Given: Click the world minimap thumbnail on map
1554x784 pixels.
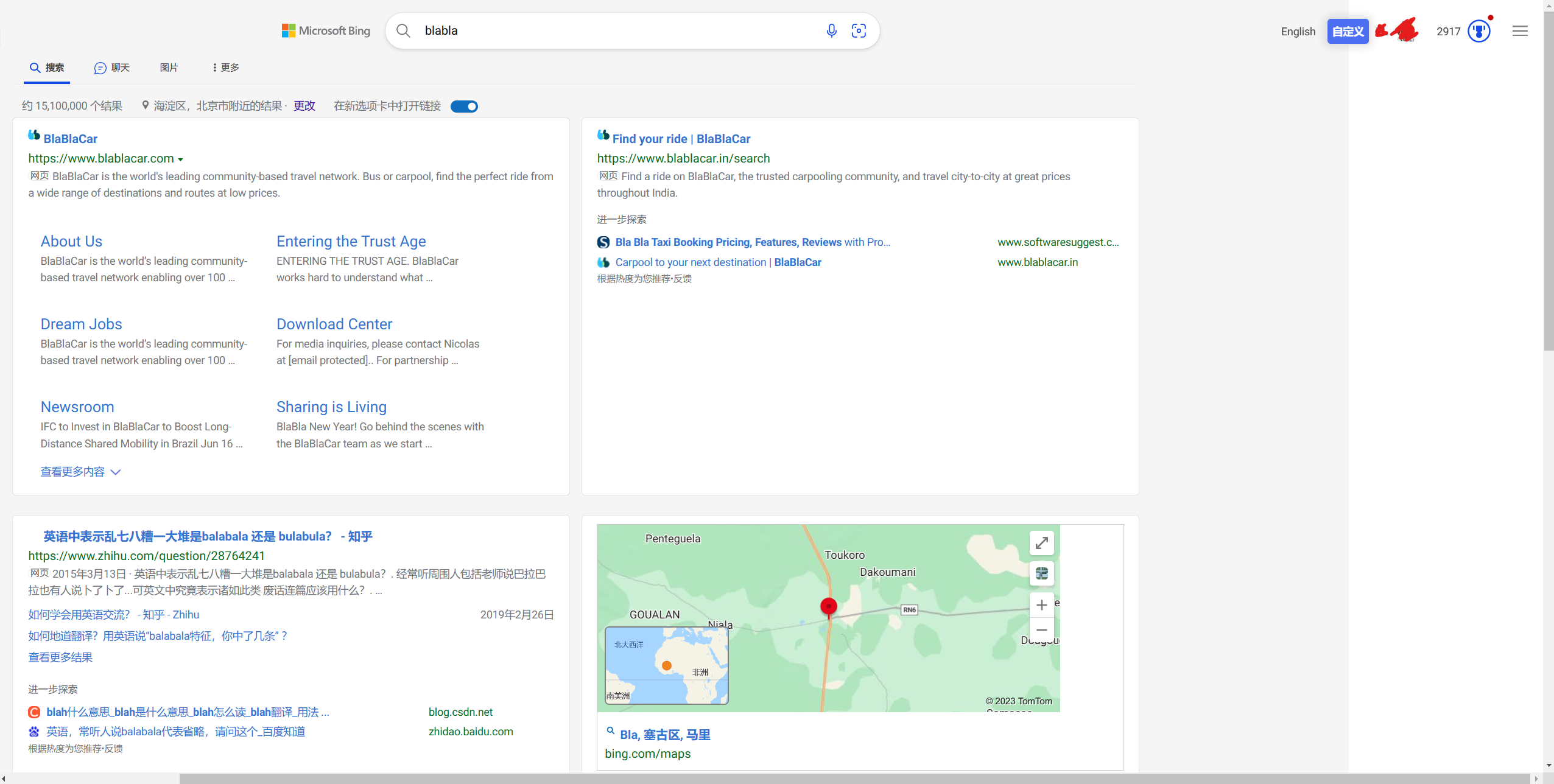Looking at the screenshot, I should pyautogui.click(x=667, y=665).
